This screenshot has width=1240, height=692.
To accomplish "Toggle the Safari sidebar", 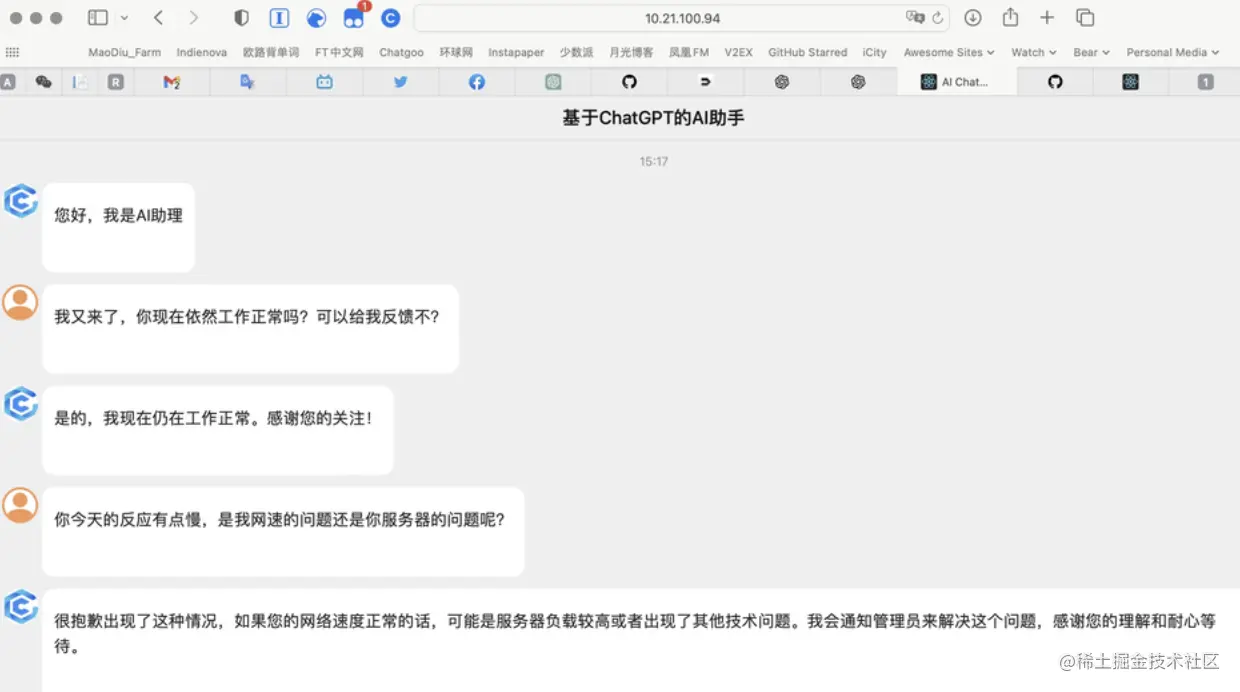I will point(98,18).
